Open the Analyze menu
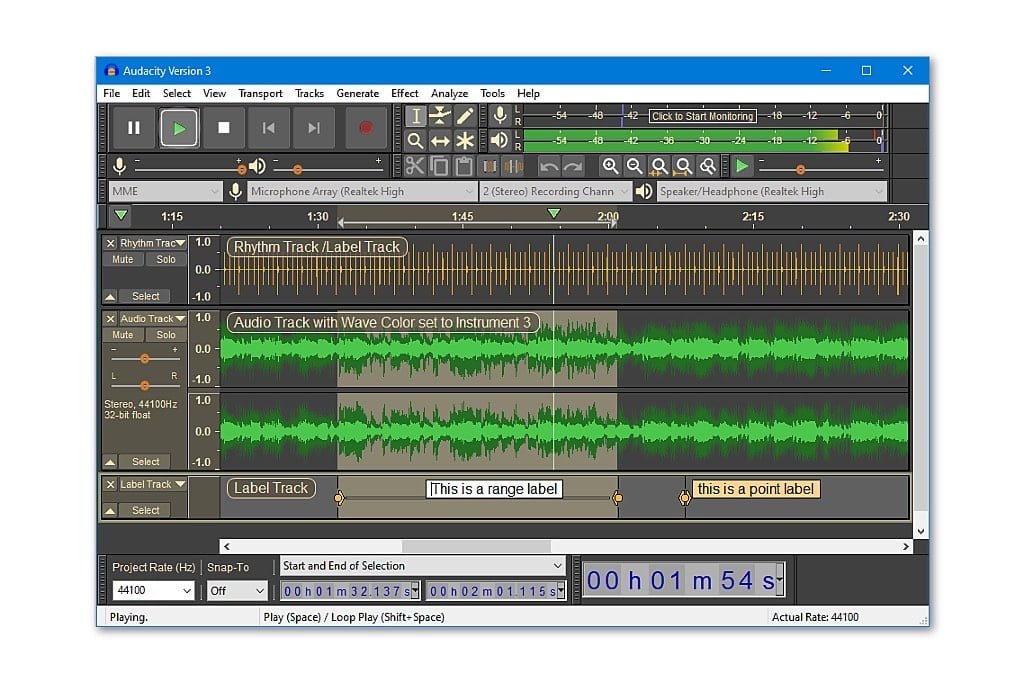The width and height of the screenshot is (1024, 682). pos(449,93)
